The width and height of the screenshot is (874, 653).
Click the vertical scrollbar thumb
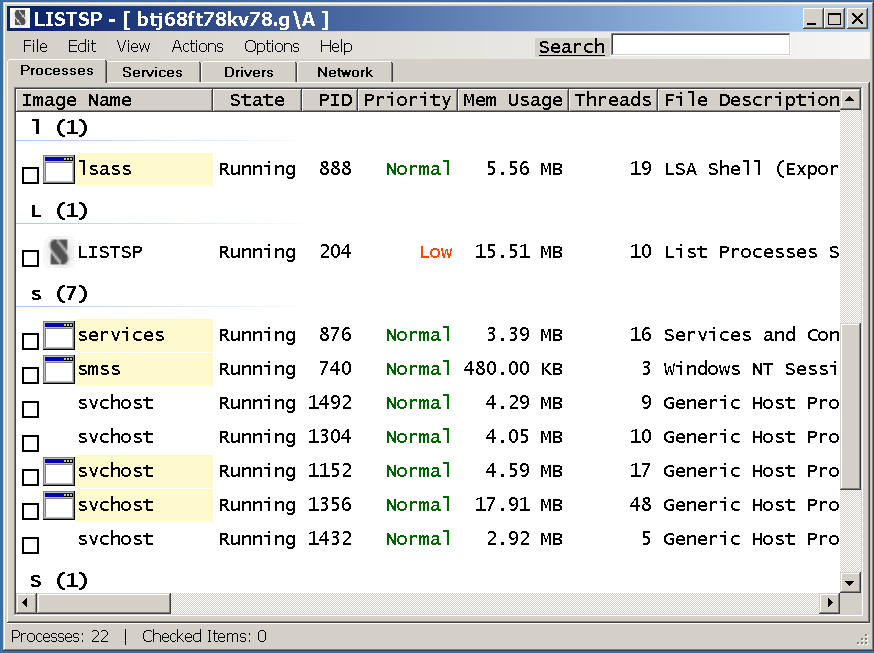click(x=849, y=406)
